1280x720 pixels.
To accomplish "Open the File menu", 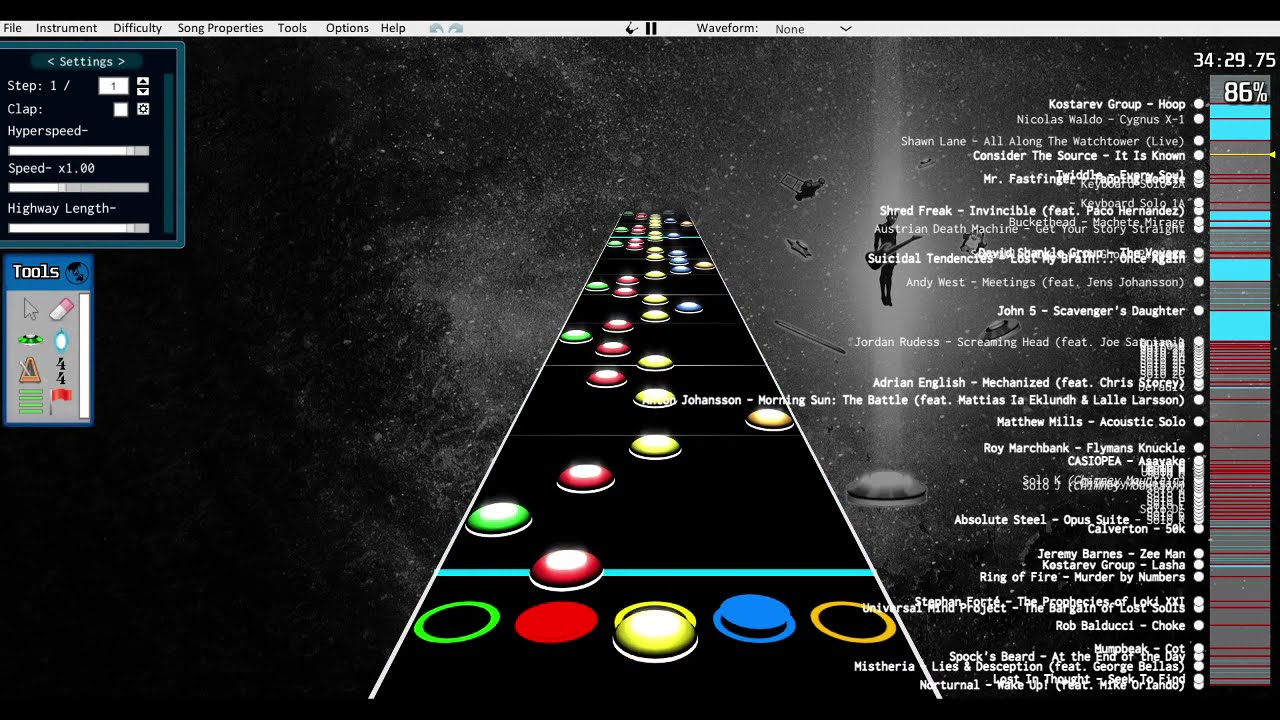I will coord(12,28).
